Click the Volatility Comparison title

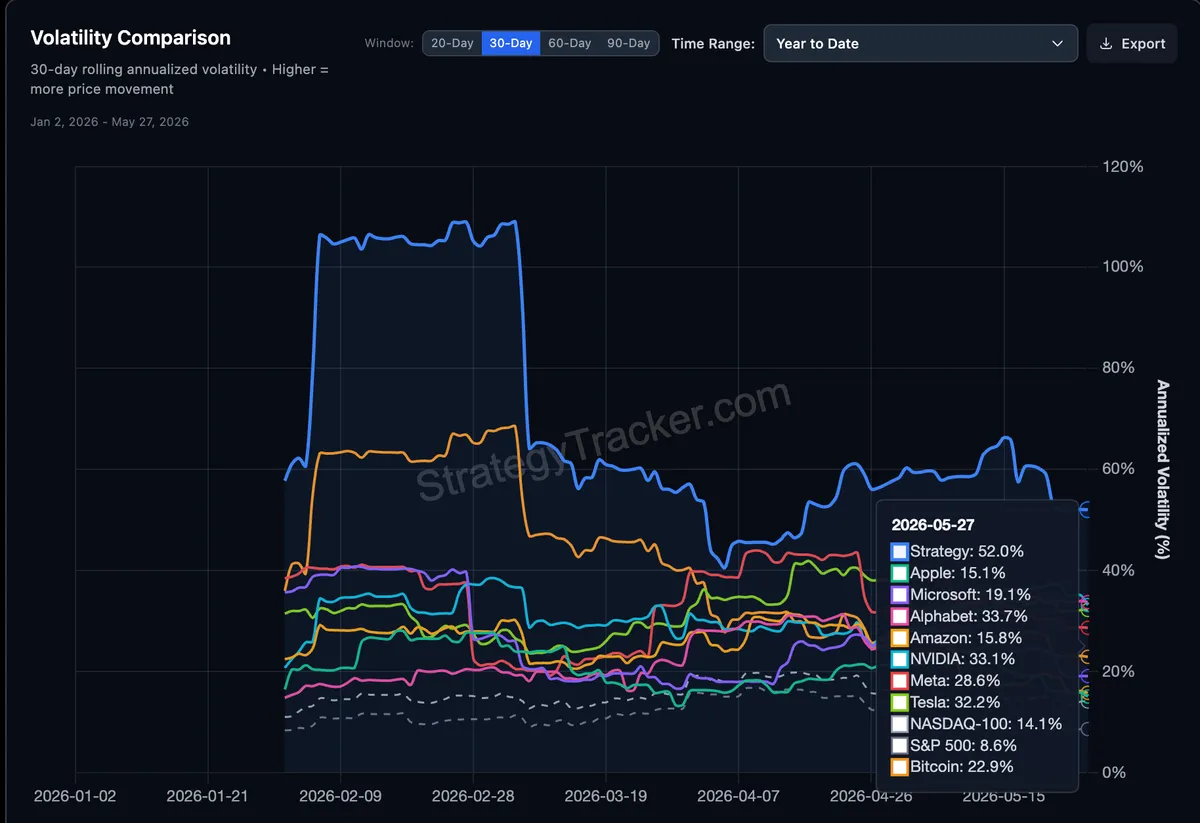point(131,38)
